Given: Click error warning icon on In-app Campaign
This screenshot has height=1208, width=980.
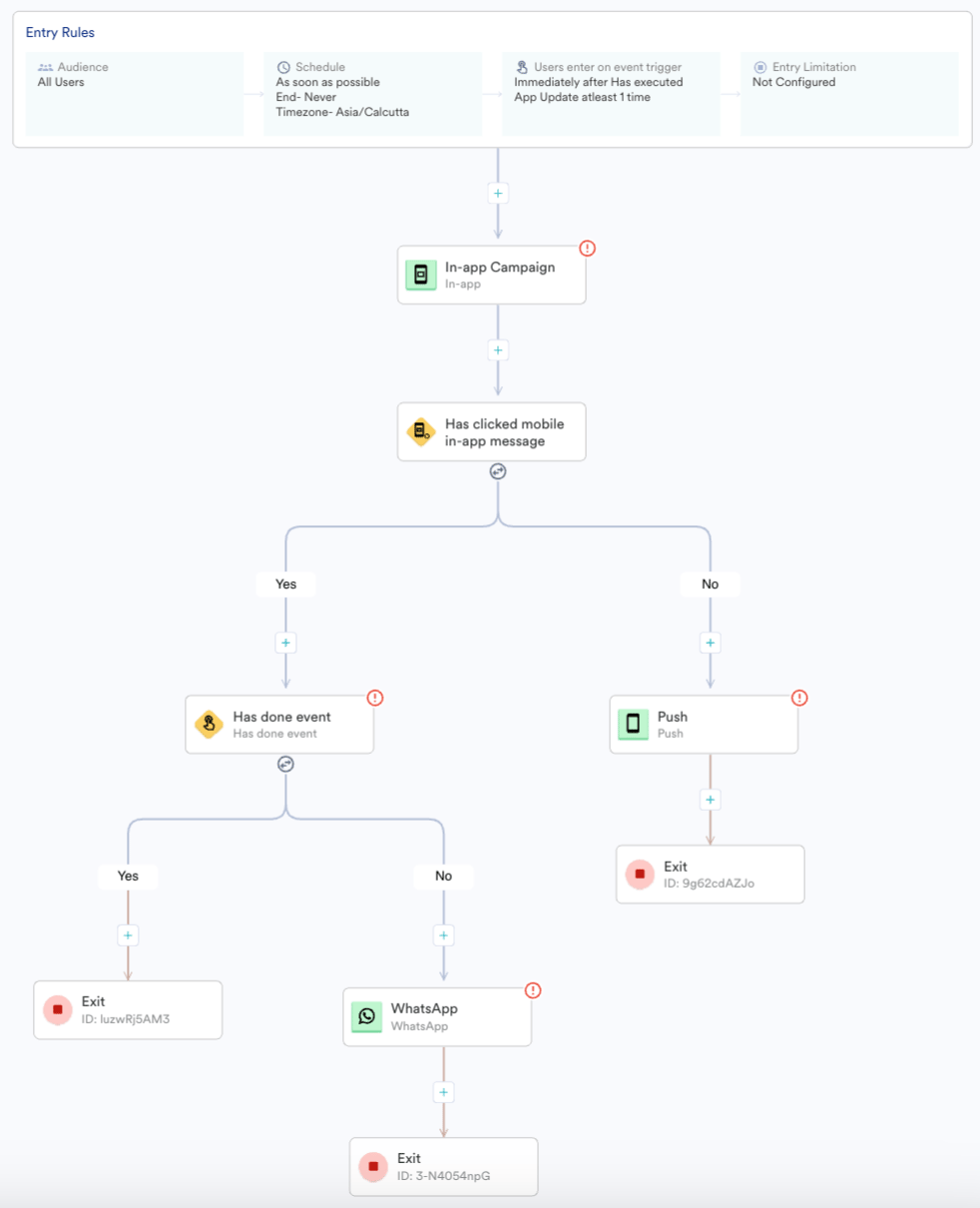Looking at the screenshot, I should pyautogui.click(x=587, y=248).
